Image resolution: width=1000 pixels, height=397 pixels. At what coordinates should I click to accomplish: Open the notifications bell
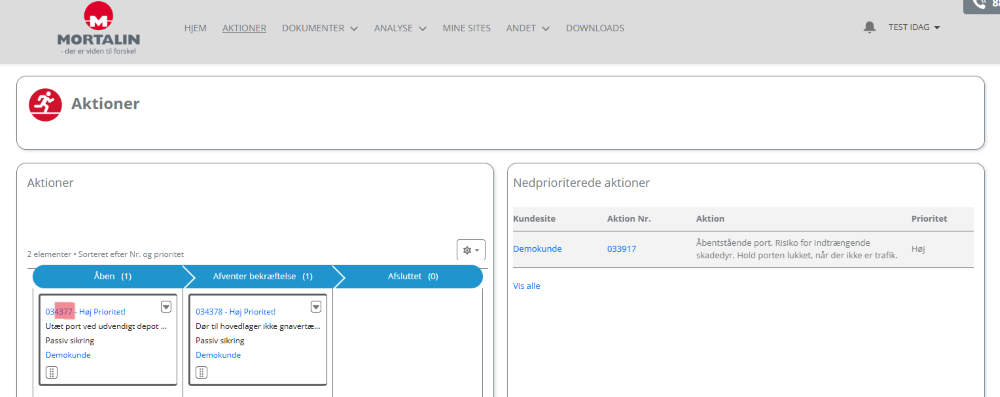[x=869, y=27]
